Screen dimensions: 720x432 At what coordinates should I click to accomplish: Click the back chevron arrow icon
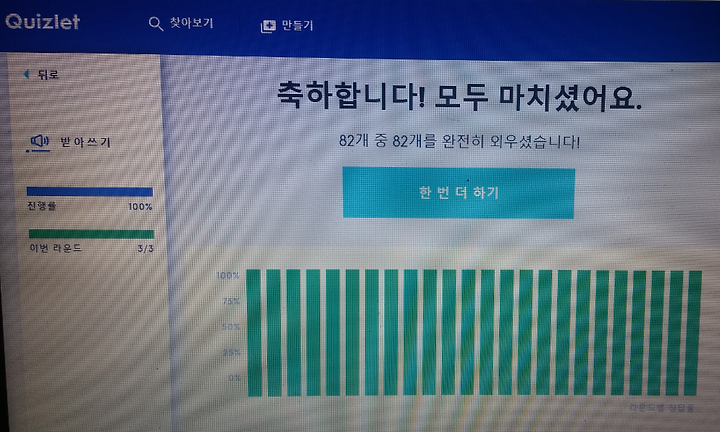pyautogui.click(x=27, y=74)
